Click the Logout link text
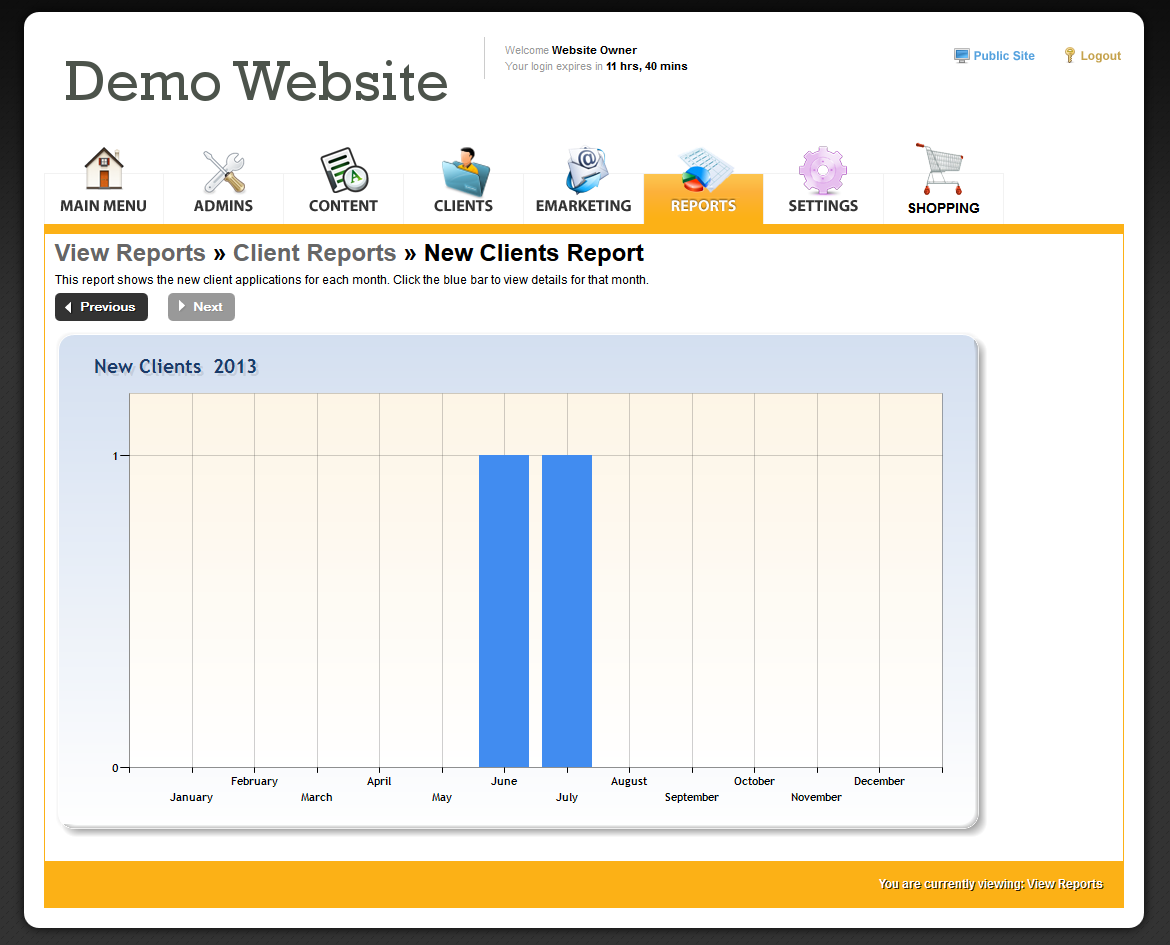The height and width of the screenshot is (945, 1170). pos(1100,56)
